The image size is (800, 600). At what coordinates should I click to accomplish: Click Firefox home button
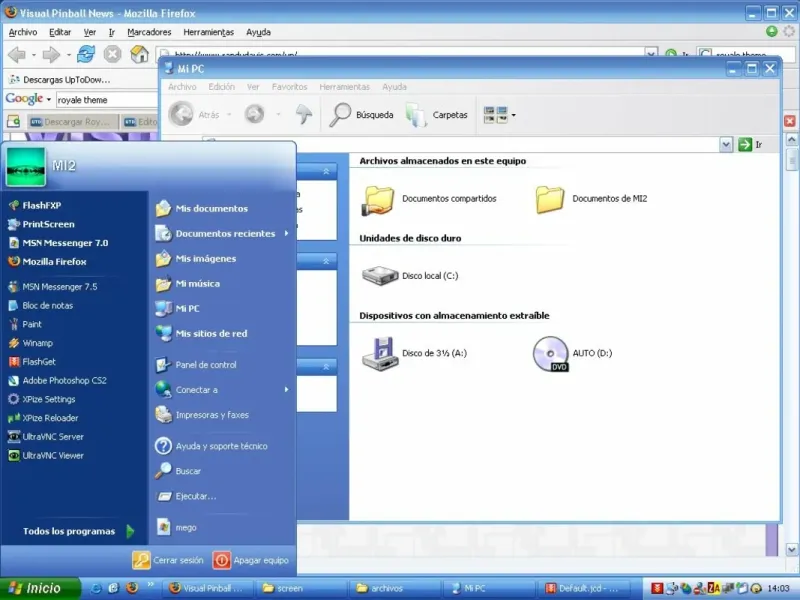coord(139,54)
